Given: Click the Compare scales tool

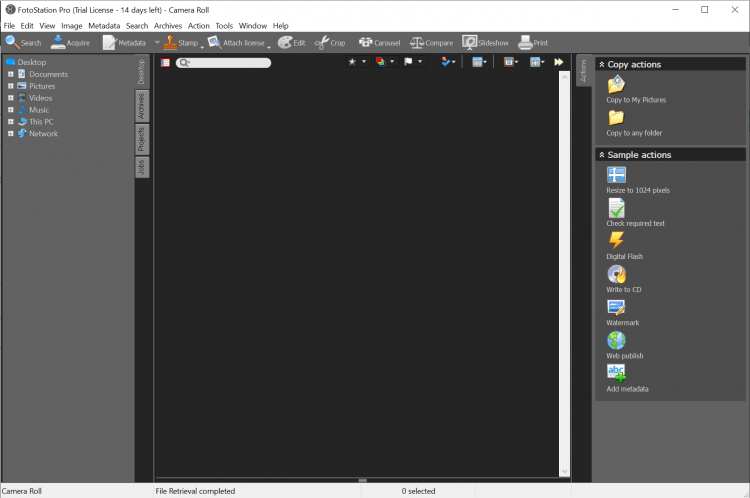Looking at the screenshot, I should 431,43.
